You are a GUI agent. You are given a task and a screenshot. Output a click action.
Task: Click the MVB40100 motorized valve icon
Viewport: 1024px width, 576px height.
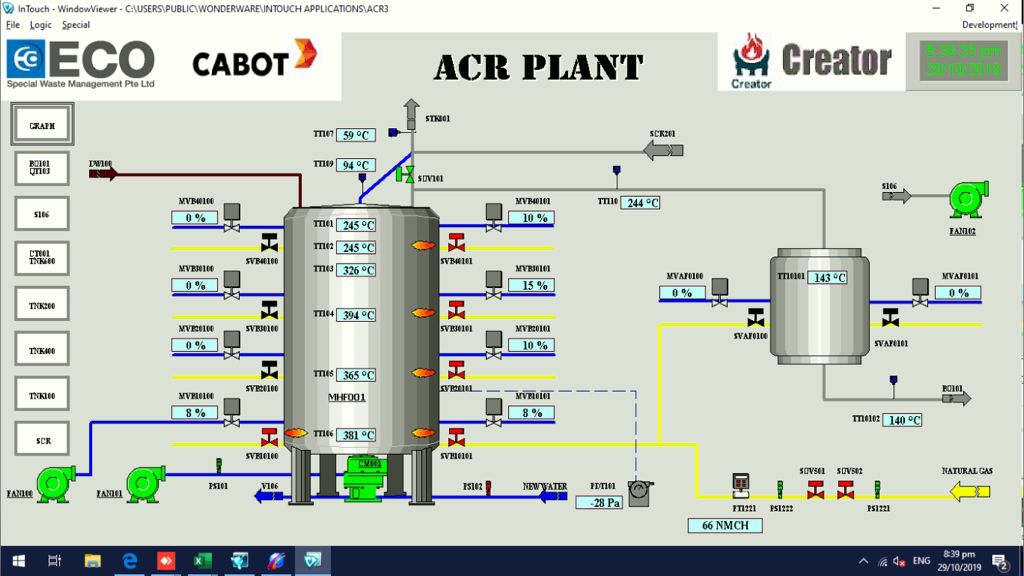click(232, 214)
